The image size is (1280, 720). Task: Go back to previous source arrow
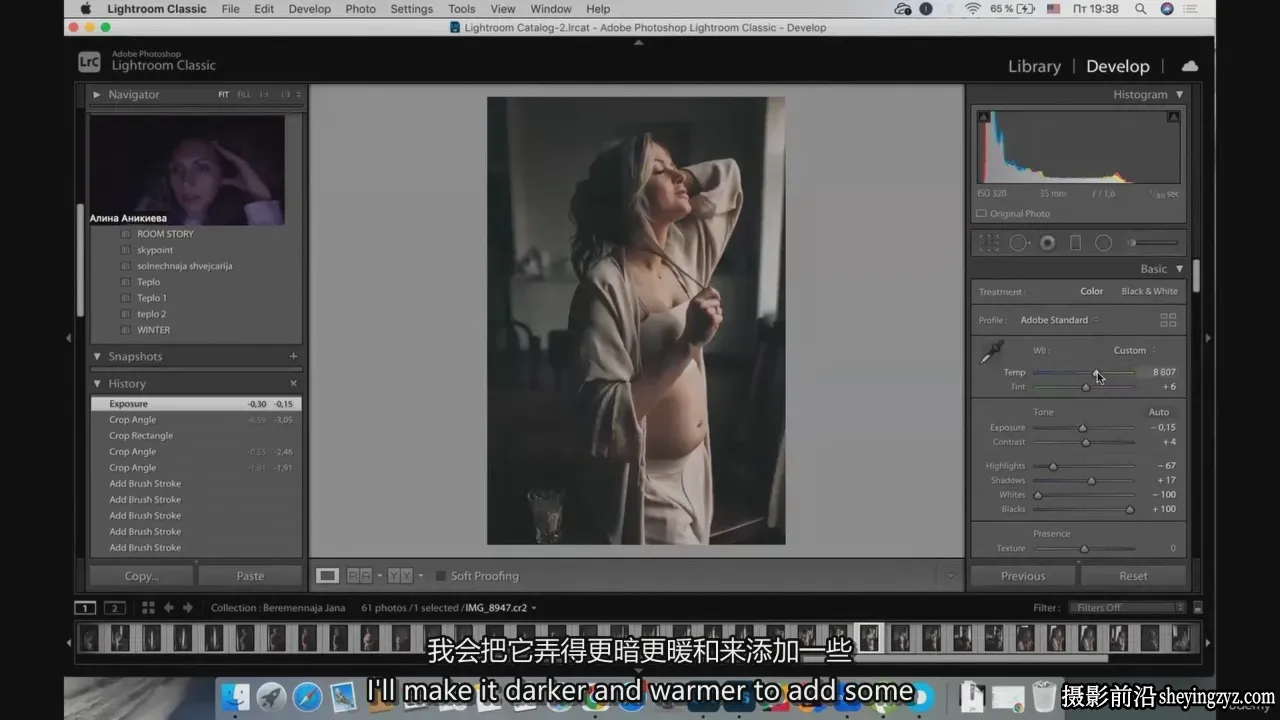[168, 608]
